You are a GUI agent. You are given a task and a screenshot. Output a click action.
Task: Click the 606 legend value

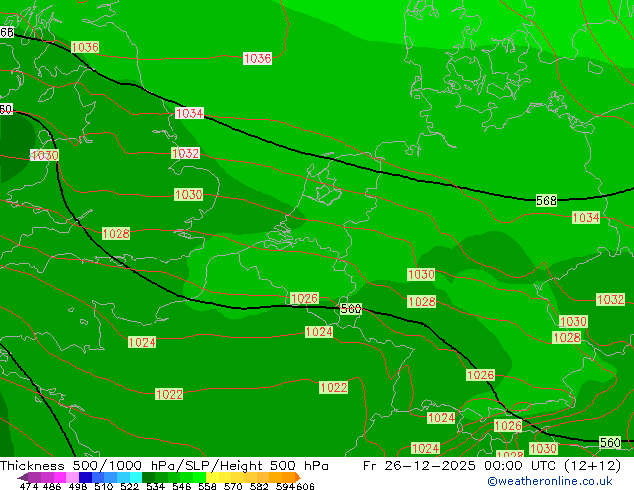(x=305, y=486)
